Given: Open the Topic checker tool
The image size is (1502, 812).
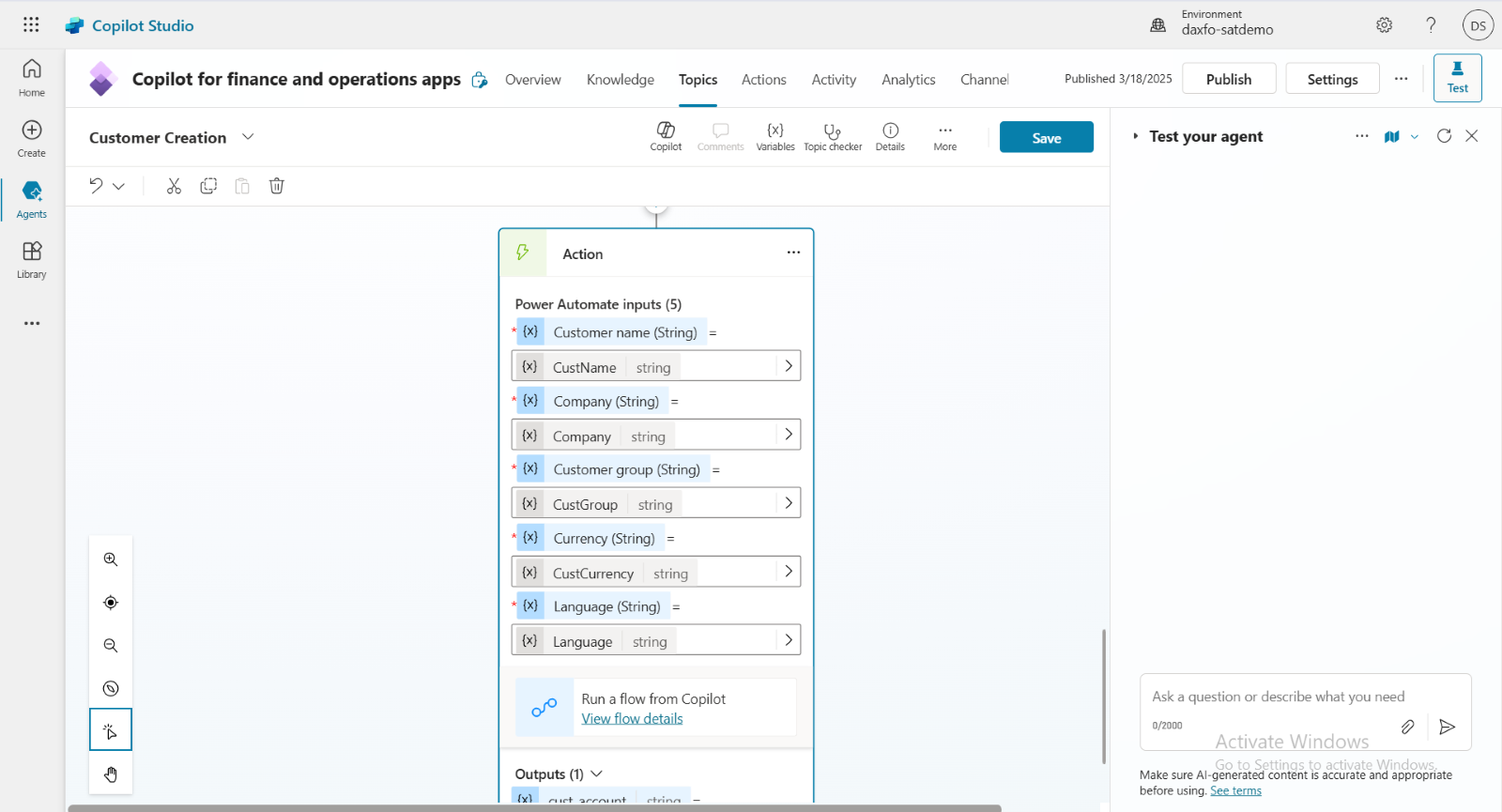Looking at the screenshot, I should (832, 137).
